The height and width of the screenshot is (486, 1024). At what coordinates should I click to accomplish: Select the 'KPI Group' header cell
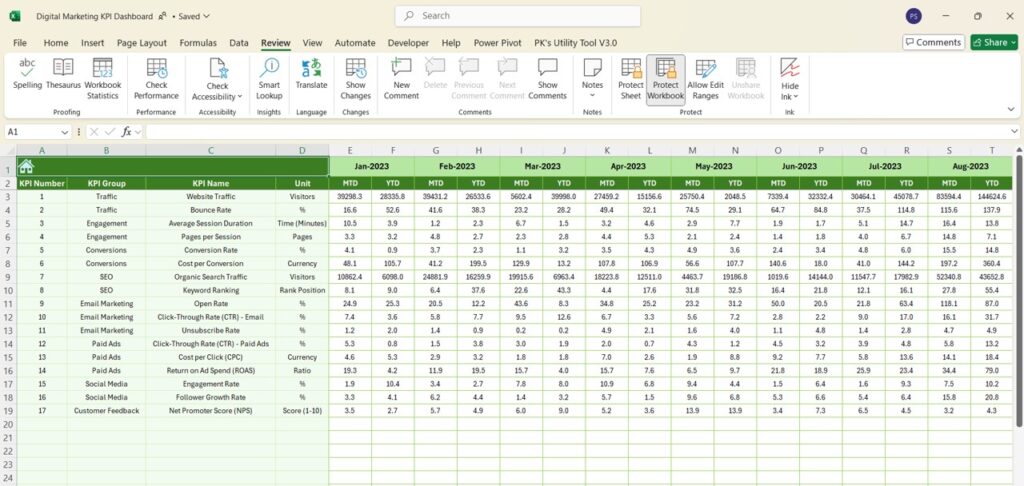tap(106, 184)
